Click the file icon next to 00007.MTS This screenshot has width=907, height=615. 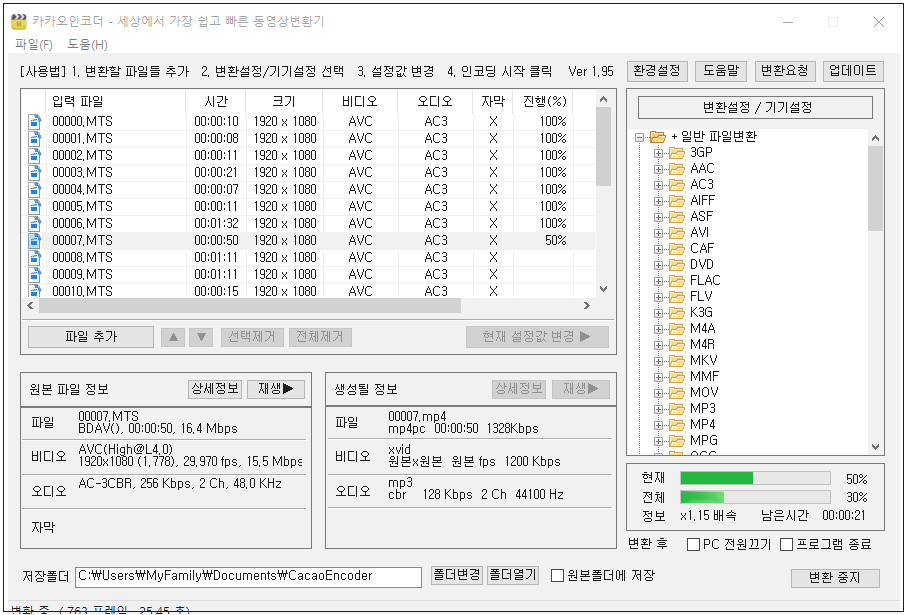pyautogui.click(x=35, y=241)
